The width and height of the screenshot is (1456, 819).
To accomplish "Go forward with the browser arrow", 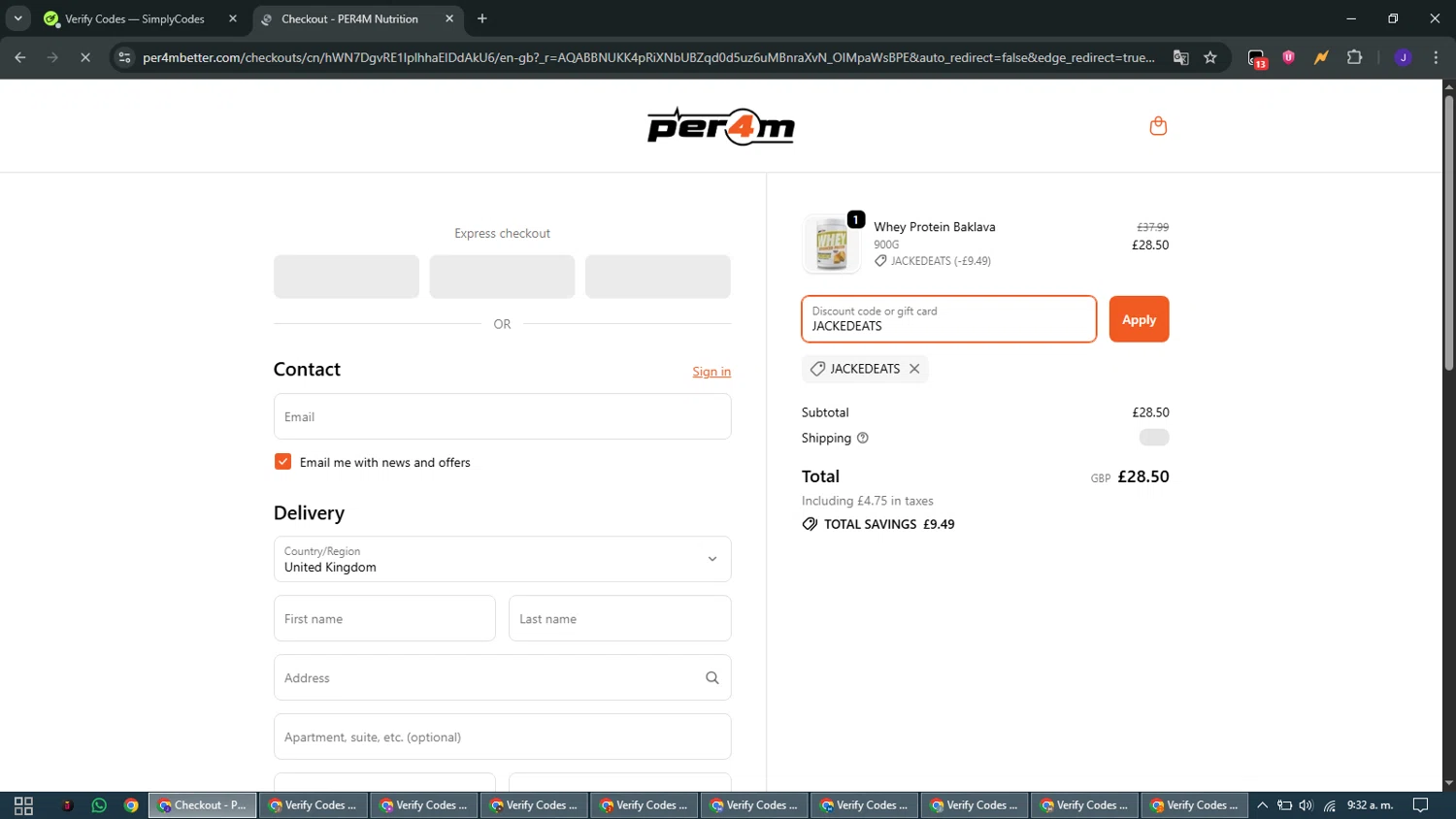I will [x=52, y=58].
